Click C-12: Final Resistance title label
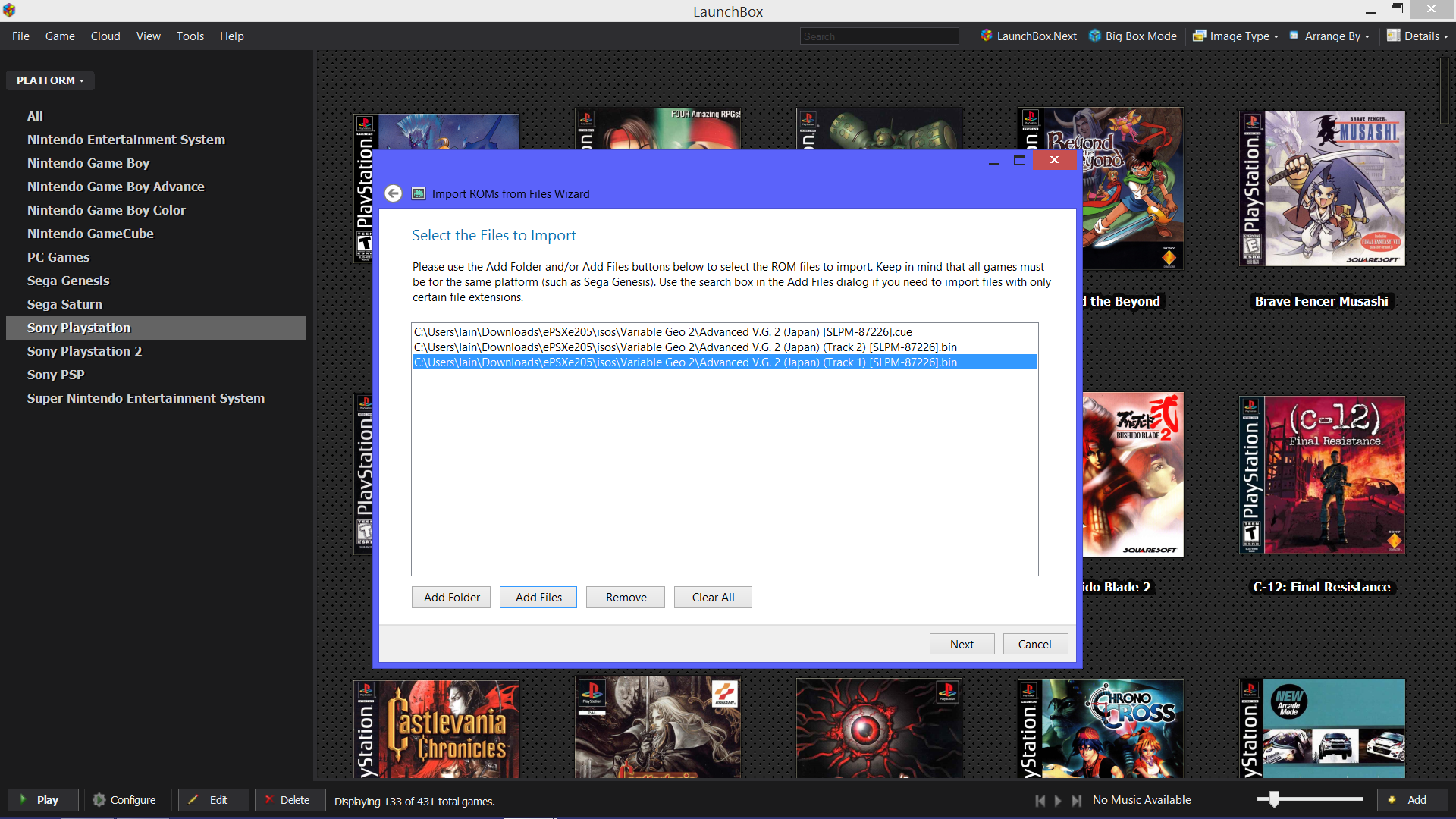The height and width of the screenshot is (819, 1456). pyautogui.click(x=1321, y=587)
